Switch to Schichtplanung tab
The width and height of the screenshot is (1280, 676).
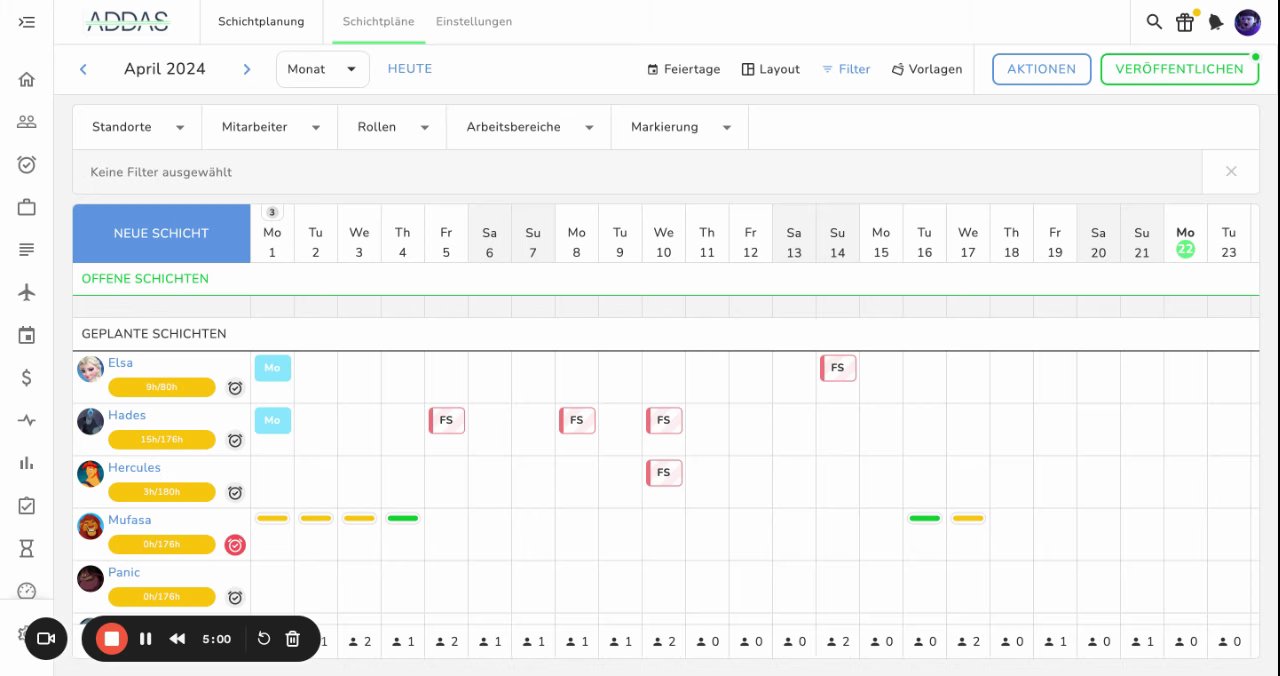(x=261, y=21)
